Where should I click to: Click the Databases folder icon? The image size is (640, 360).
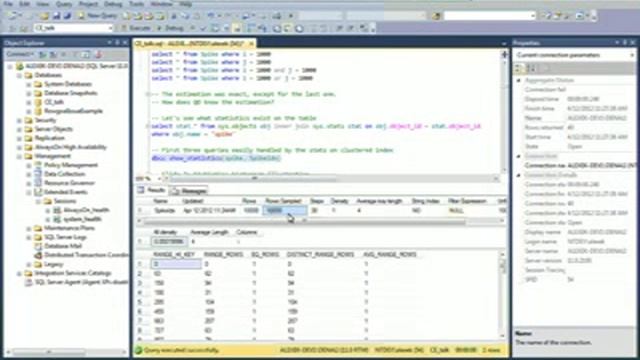(28, 75)
